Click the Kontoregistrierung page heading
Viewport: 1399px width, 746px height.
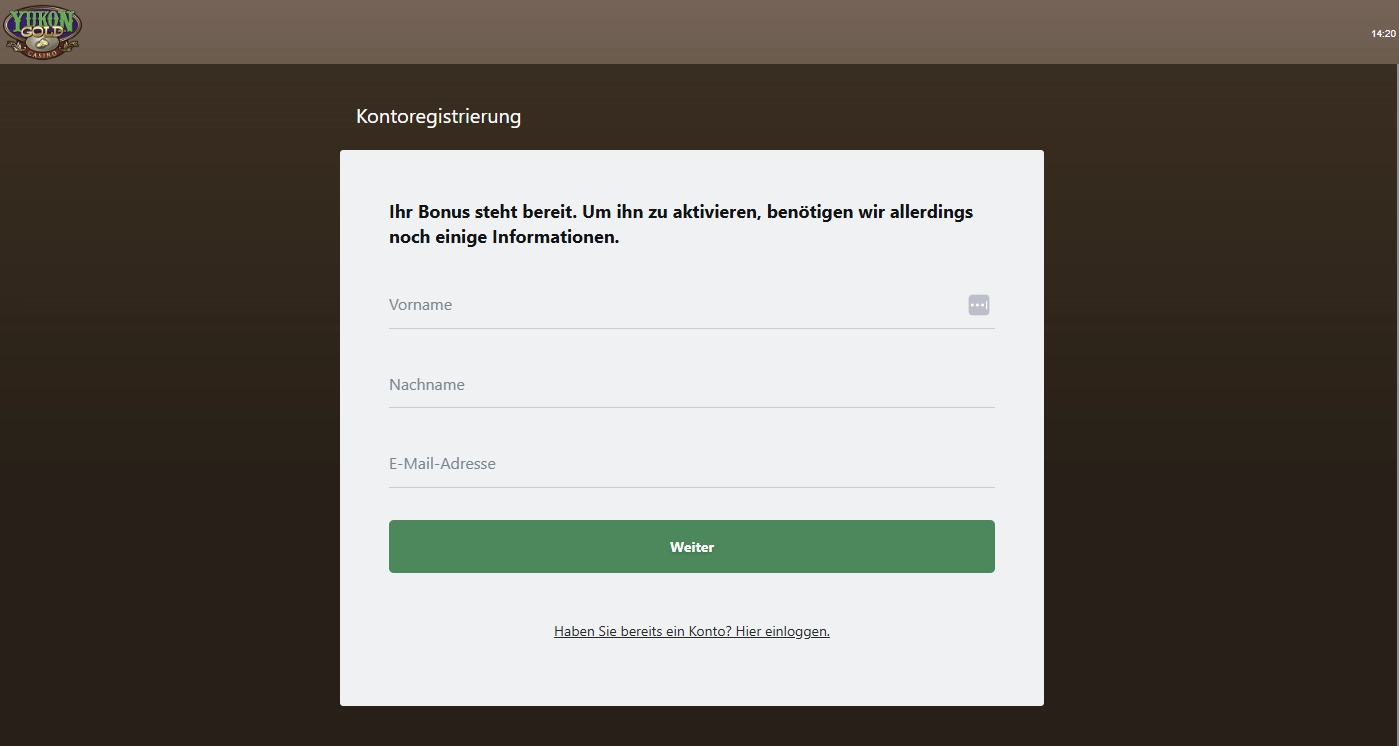tap(438, 117)
